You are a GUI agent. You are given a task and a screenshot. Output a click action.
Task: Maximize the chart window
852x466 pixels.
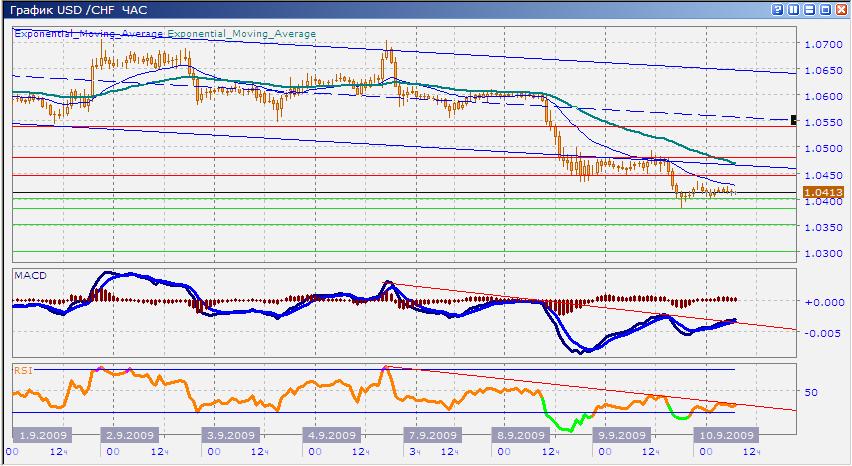click(x=825, y=9)
